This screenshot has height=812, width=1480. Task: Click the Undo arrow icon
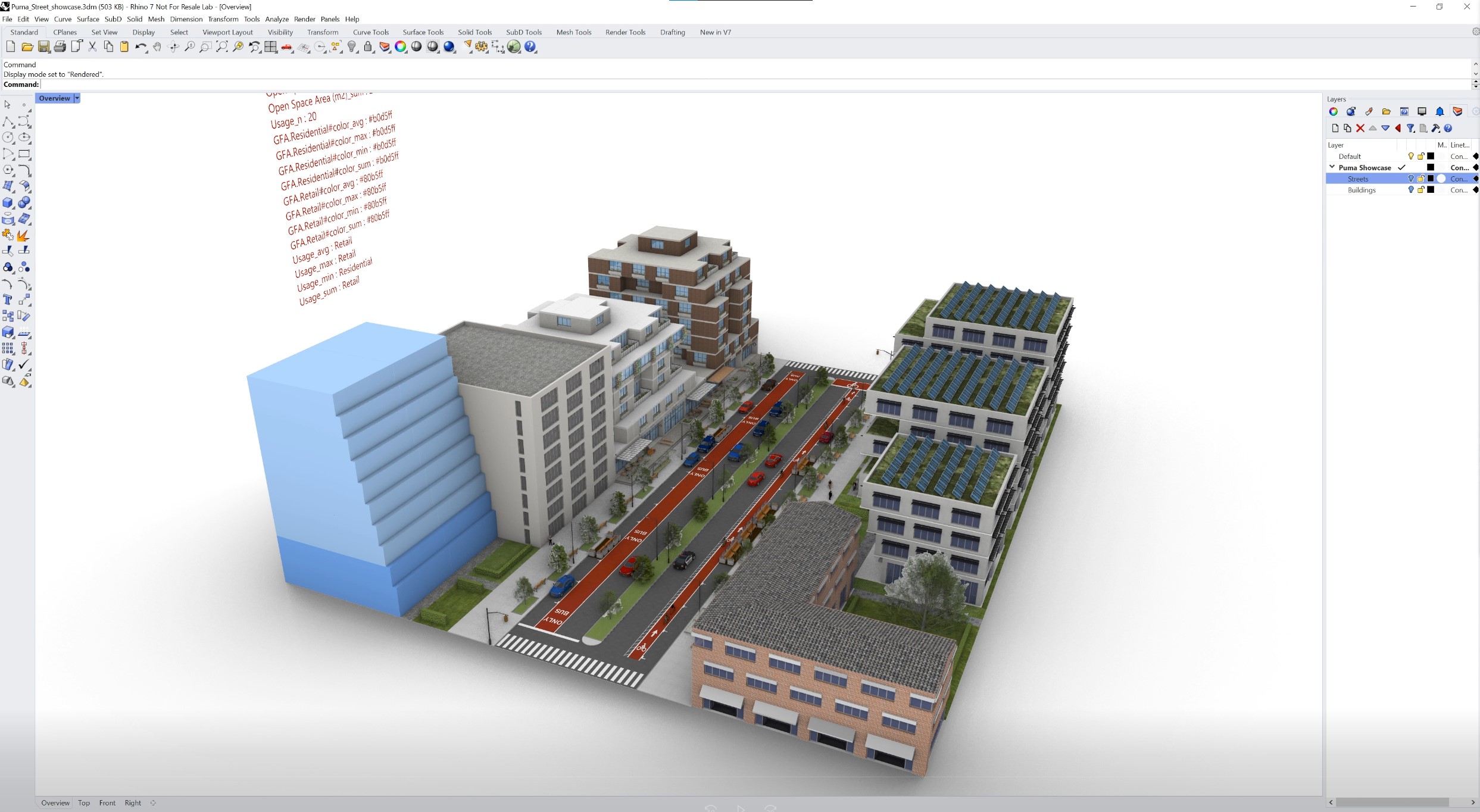pyautogui.click(x=140, y=47)
